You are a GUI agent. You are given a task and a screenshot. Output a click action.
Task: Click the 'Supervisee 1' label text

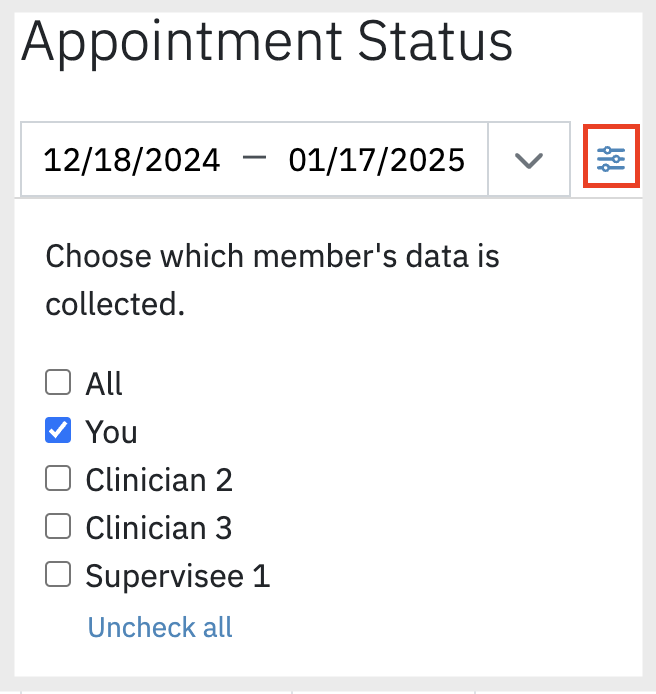click(x=178, y=576)
